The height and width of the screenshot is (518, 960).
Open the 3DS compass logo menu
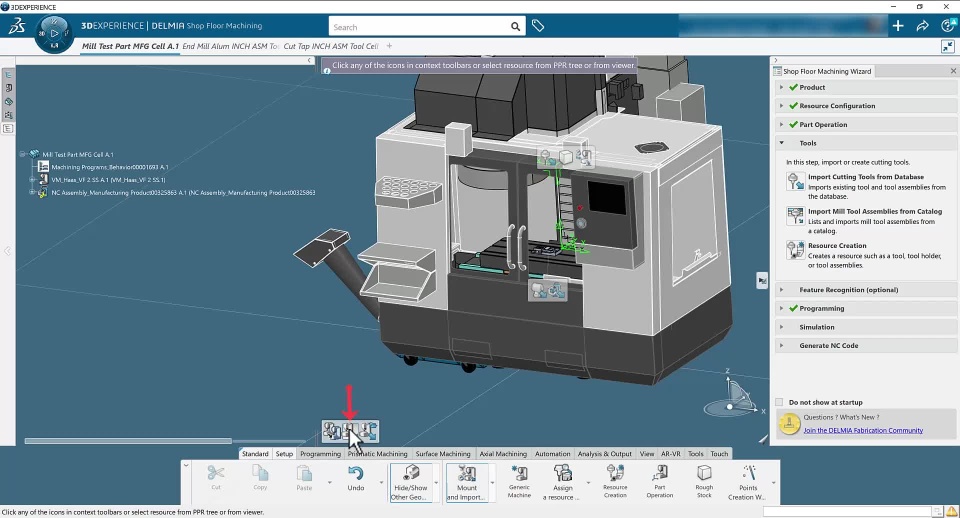click(x=17, y=26)
